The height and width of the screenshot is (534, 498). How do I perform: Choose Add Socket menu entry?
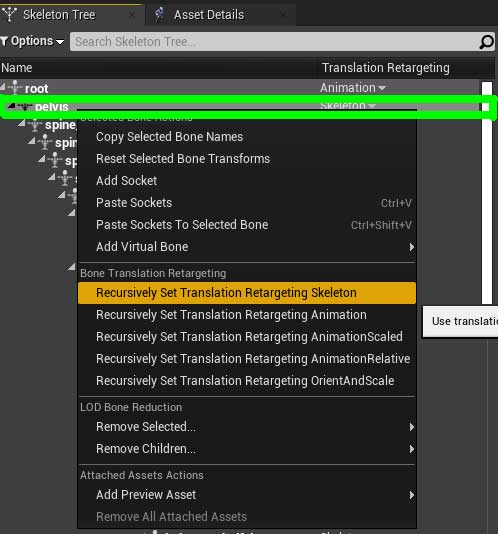247,181
